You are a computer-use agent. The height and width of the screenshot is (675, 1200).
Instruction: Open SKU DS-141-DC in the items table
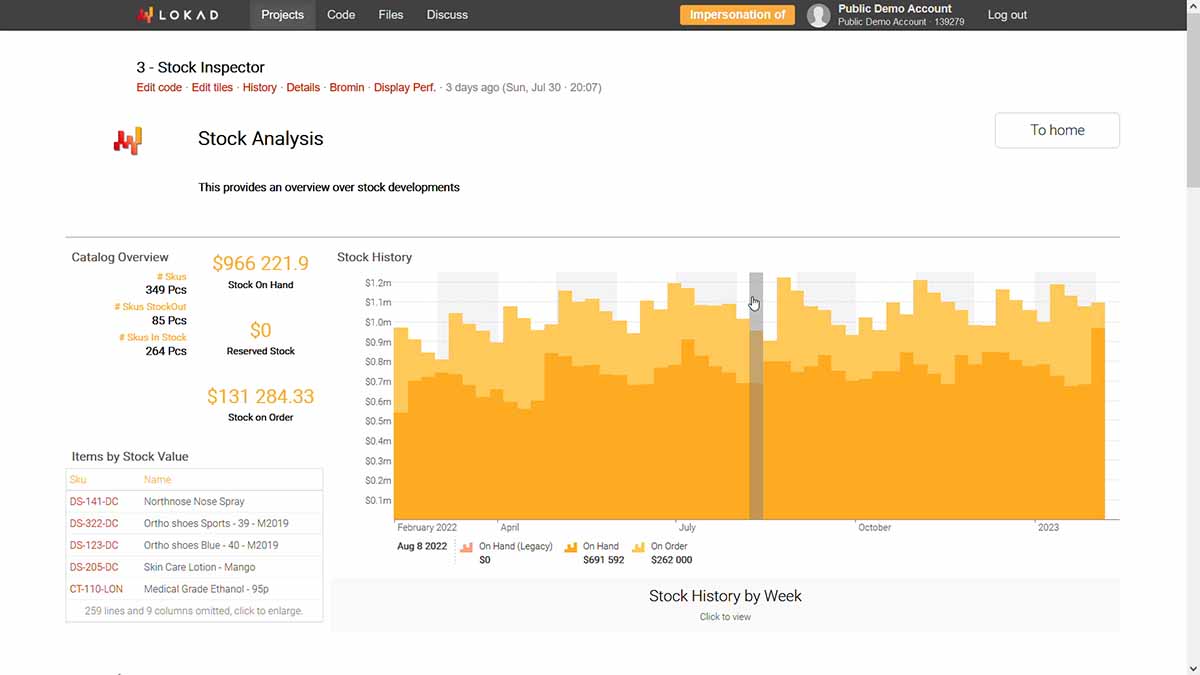point(94,502)
